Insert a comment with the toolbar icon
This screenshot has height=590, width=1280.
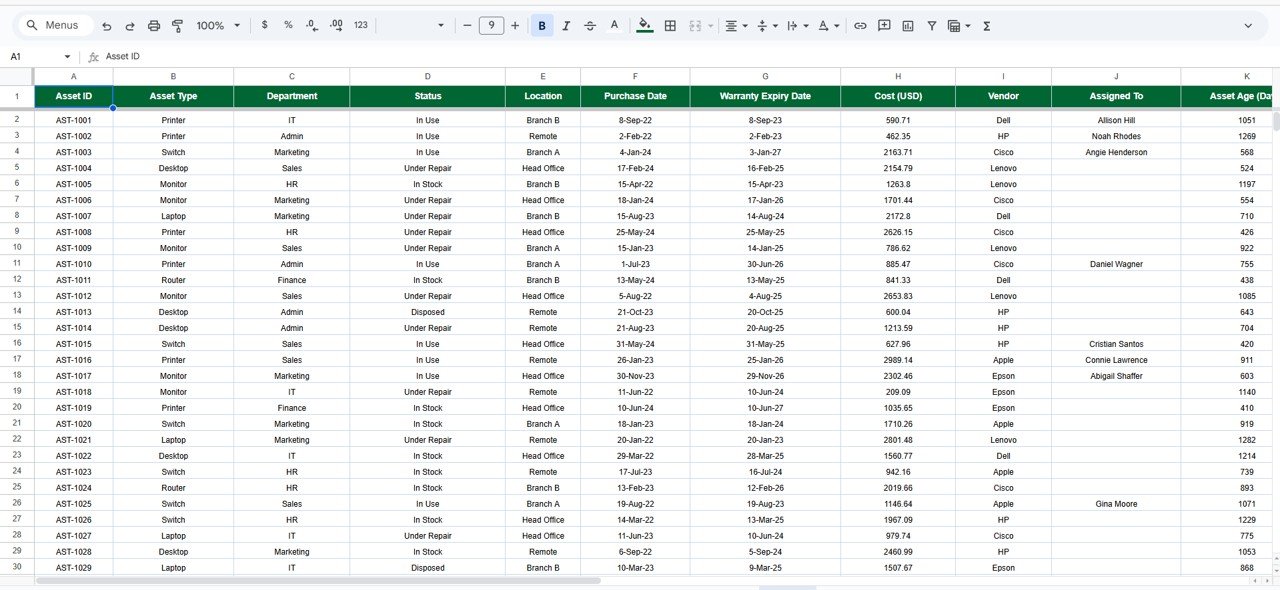point(884,25)
